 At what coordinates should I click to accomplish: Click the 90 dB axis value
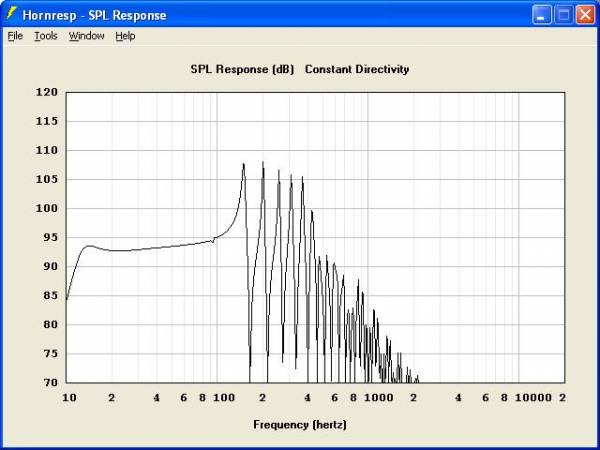tap(50, 266)
